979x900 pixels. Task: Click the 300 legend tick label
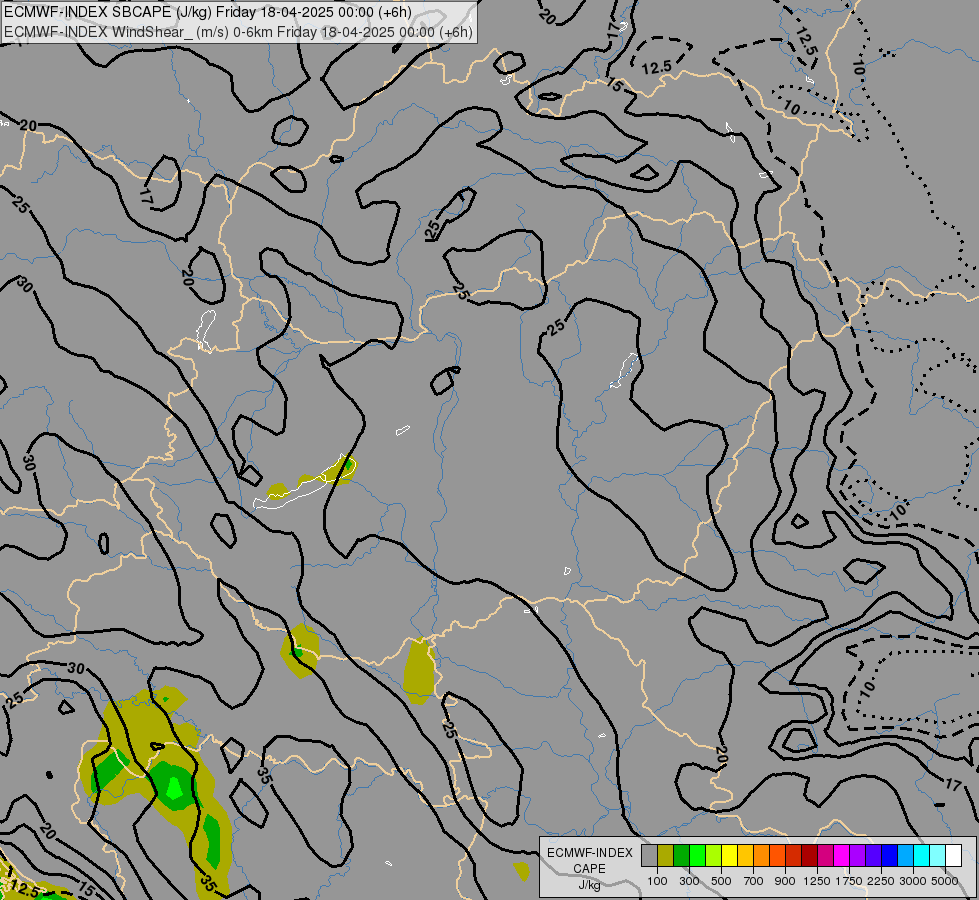(x=689, y=881)
